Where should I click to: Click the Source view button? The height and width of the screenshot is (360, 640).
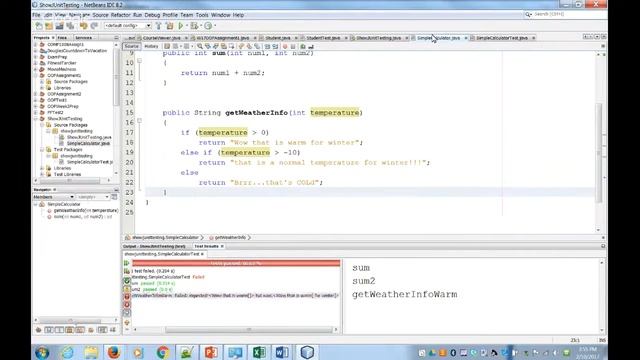[131, 47]
